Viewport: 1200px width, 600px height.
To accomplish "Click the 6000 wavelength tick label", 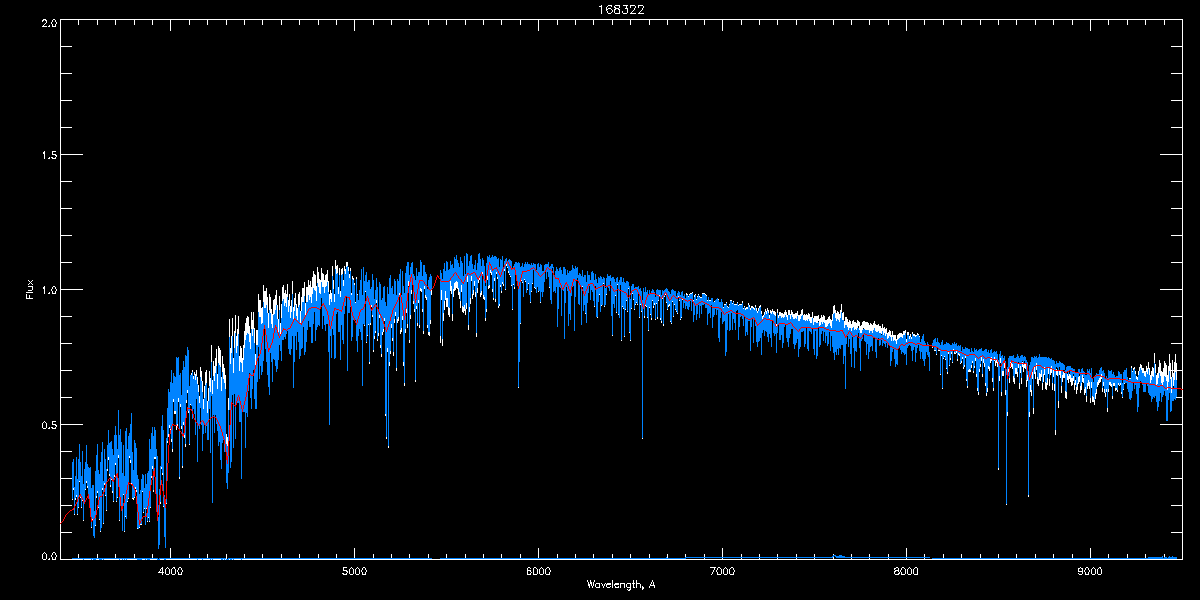I will pos(538,572).
